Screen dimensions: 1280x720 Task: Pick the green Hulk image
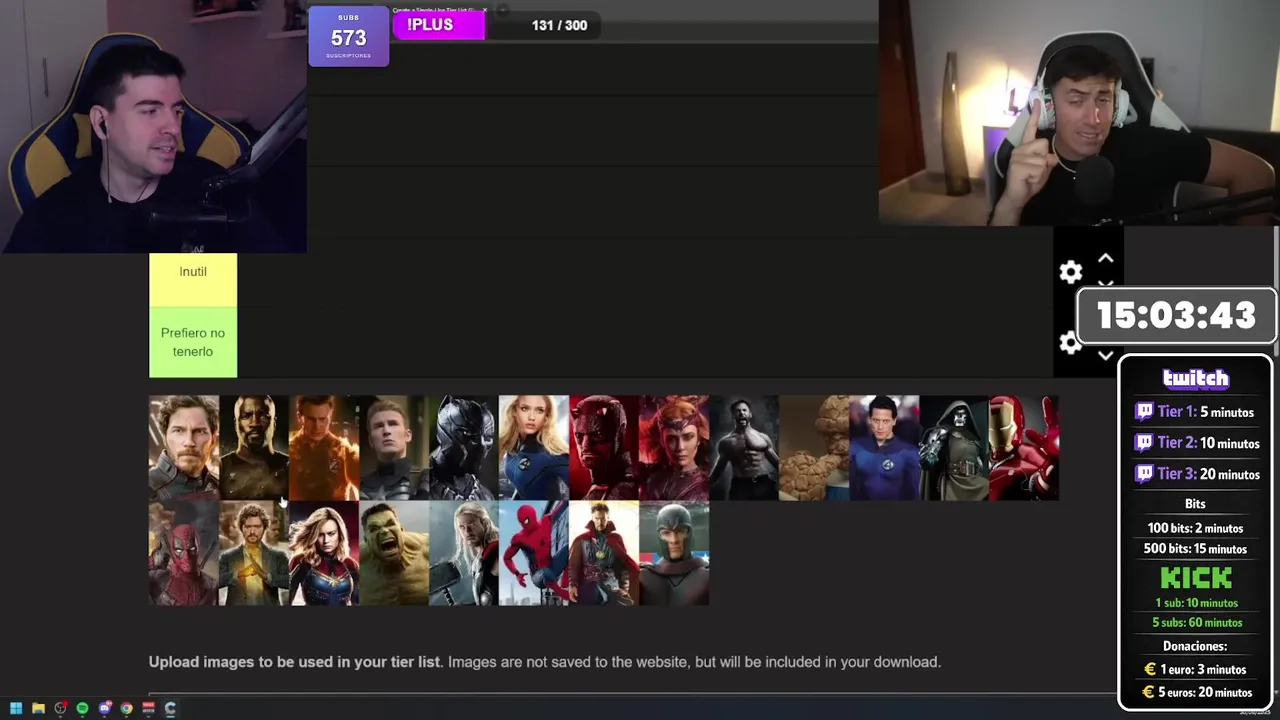point(394,553)
